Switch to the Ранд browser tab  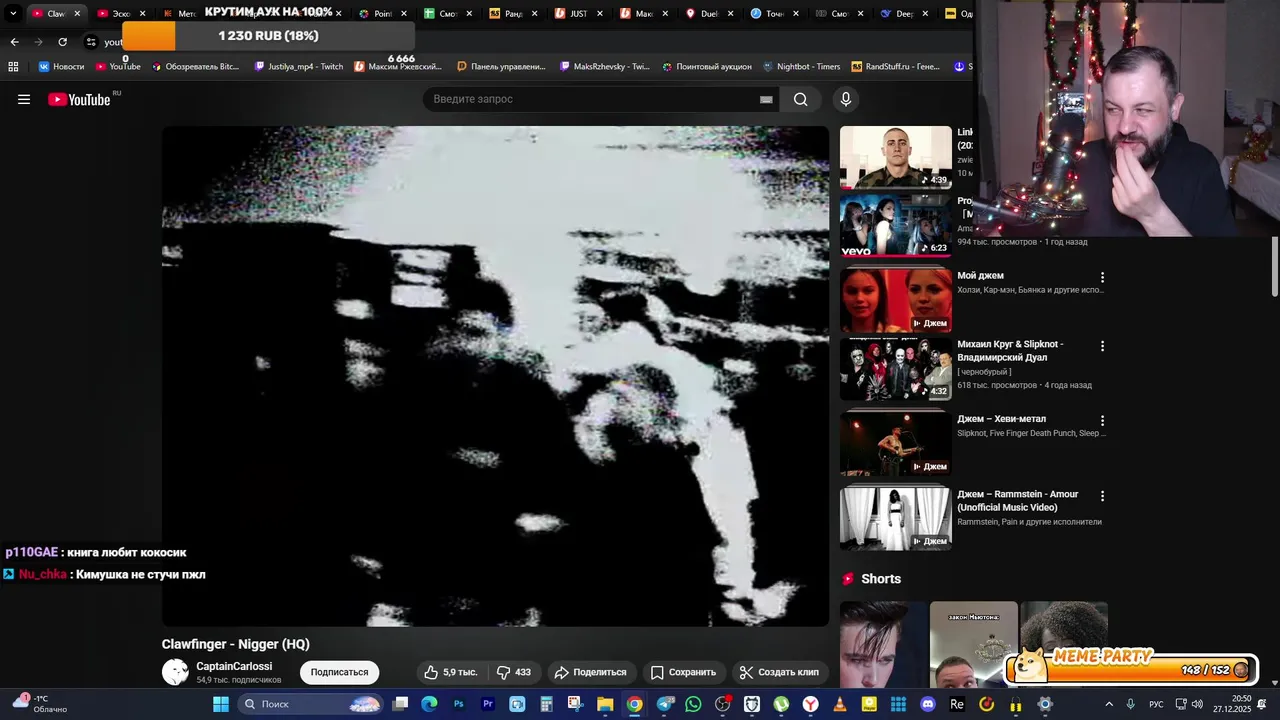click(512, 13)
